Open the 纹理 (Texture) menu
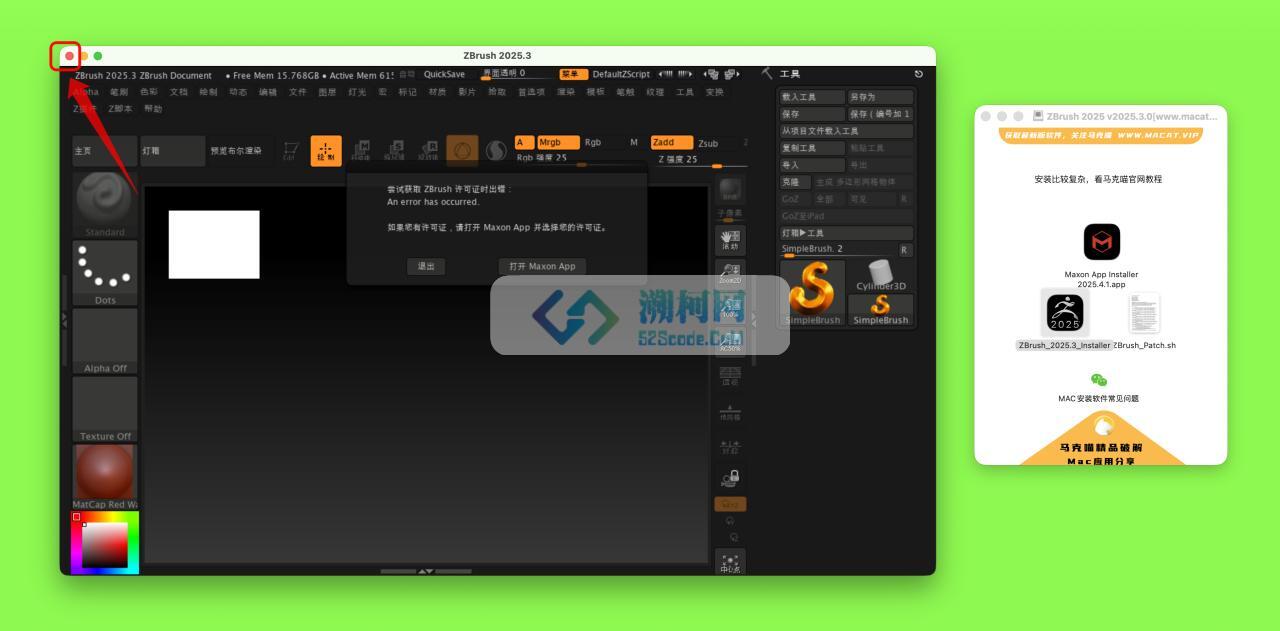The width and height of the screenshot is (1280, 631). pos(655,92)
